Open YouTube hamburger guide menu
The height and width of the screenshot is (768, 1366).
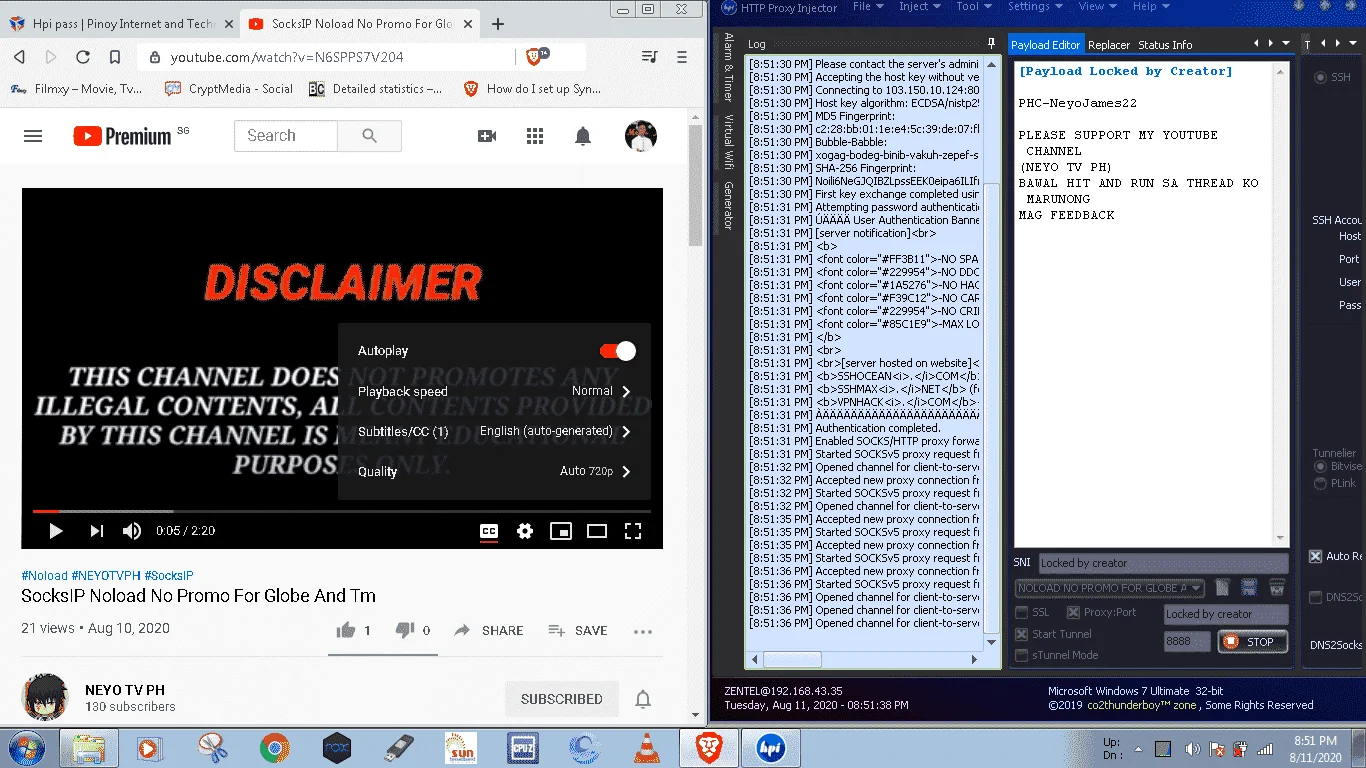click(33, 136)
